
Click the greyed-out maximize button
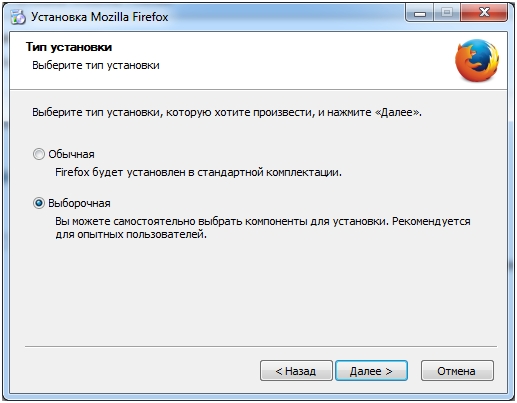tap(447, 14)
